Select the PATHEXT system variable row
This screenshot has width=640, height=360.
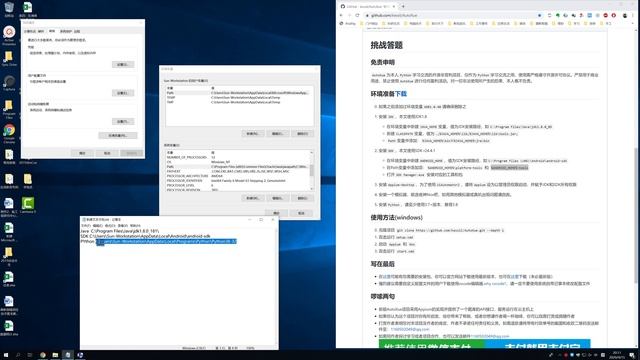tap(238, 171)
